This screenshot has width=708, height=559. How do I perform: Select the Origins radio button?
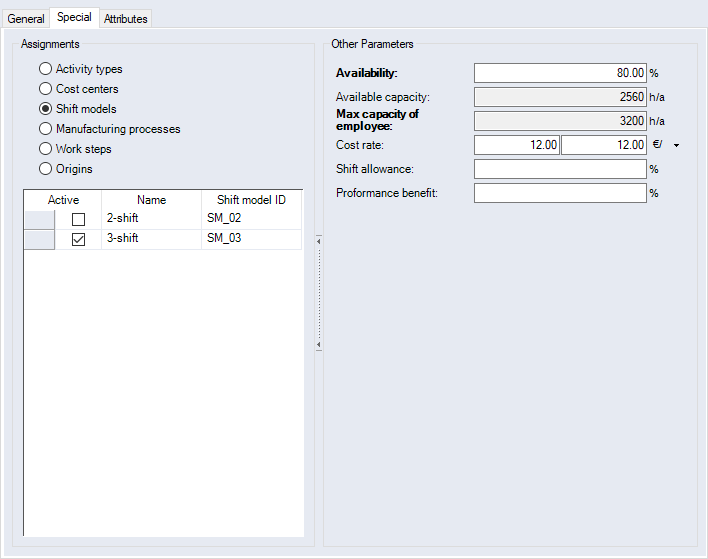(x=45, y=169)
